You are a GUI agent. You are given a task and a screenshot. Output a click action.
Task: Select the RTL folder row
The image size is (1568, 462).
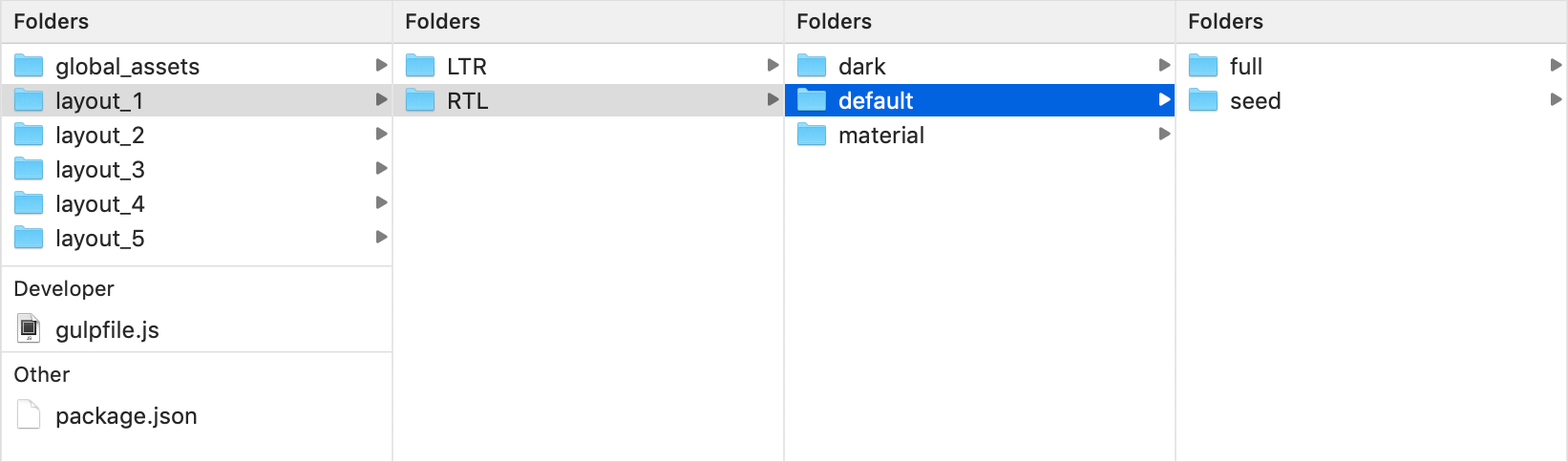588,100
